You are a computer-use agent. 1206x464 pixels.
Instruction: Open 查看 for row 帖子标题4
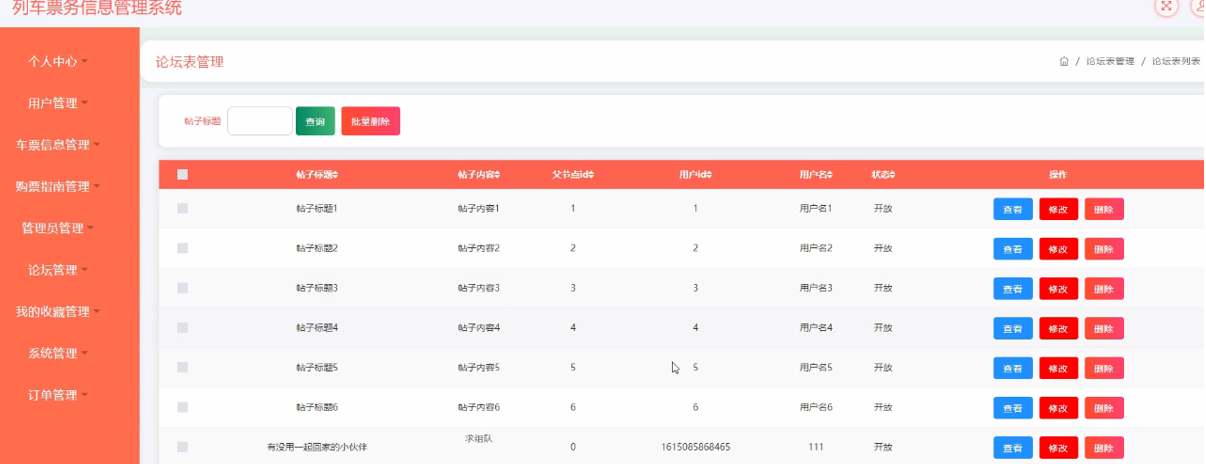(1013, 328)
